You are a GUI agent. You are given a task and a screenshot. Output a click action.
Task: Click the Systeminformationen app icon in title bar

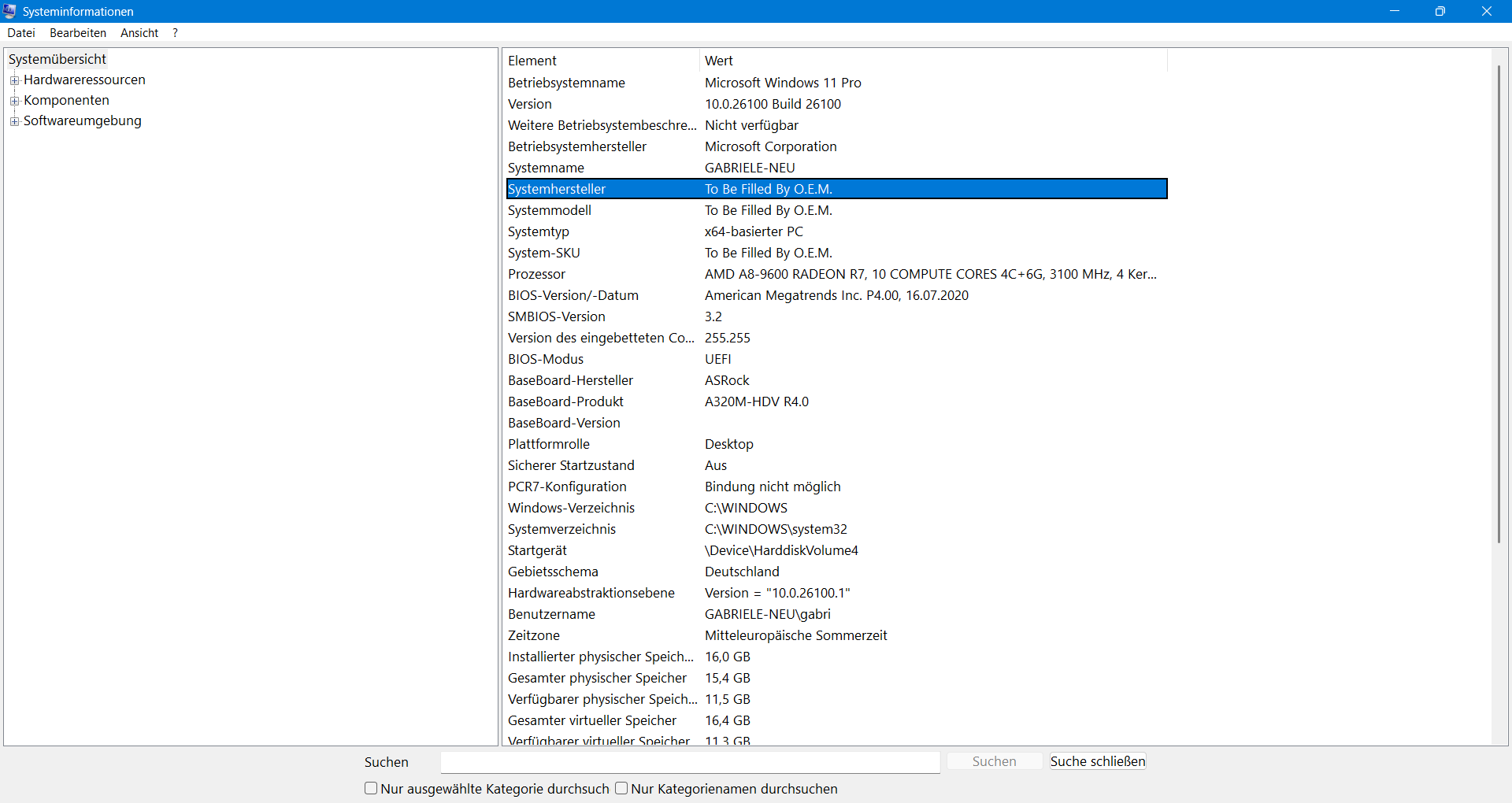(9, 11)
